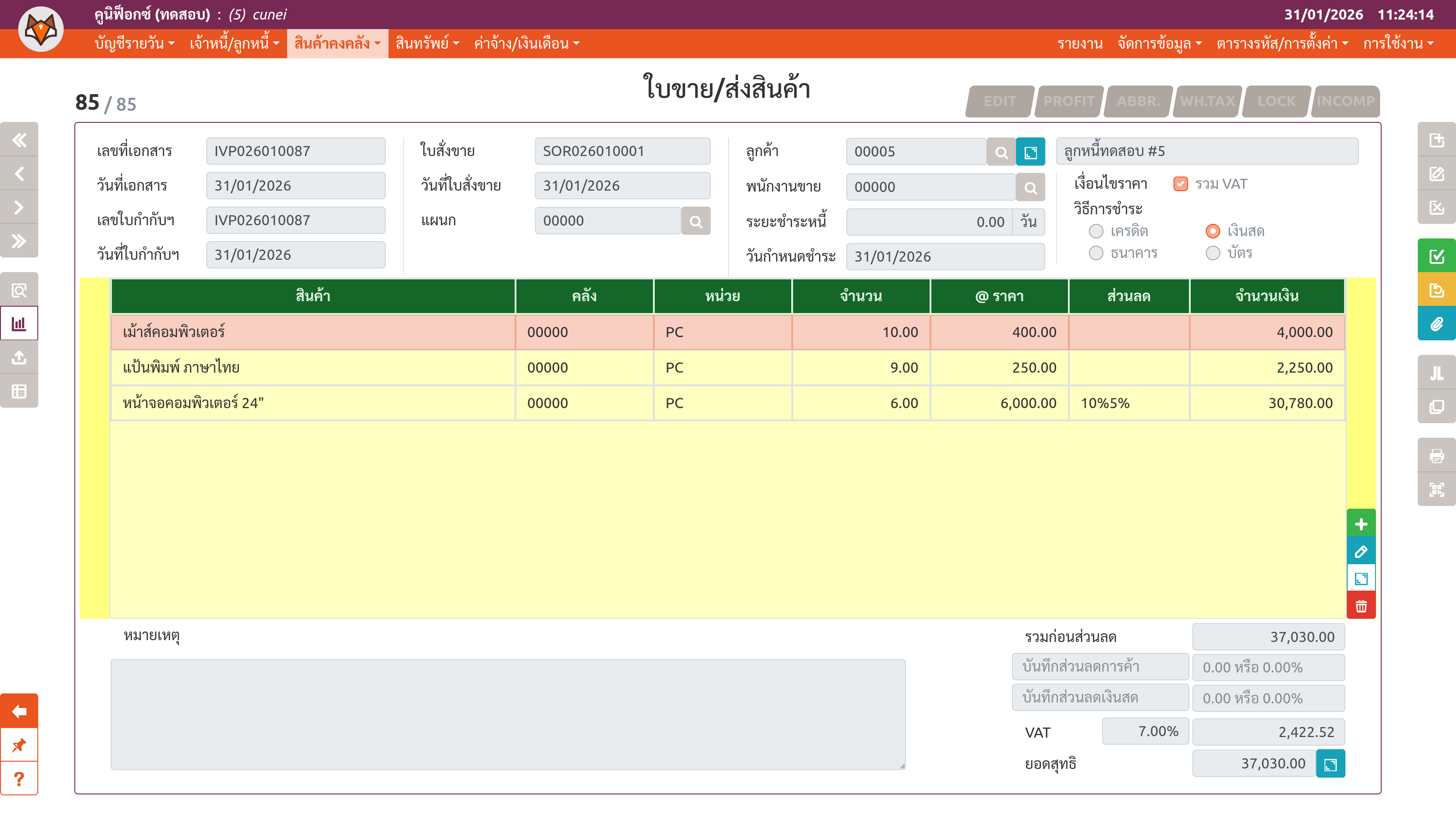Click the bar chart icon in left sidebar

pyautogui.click(x=19, y=324)
